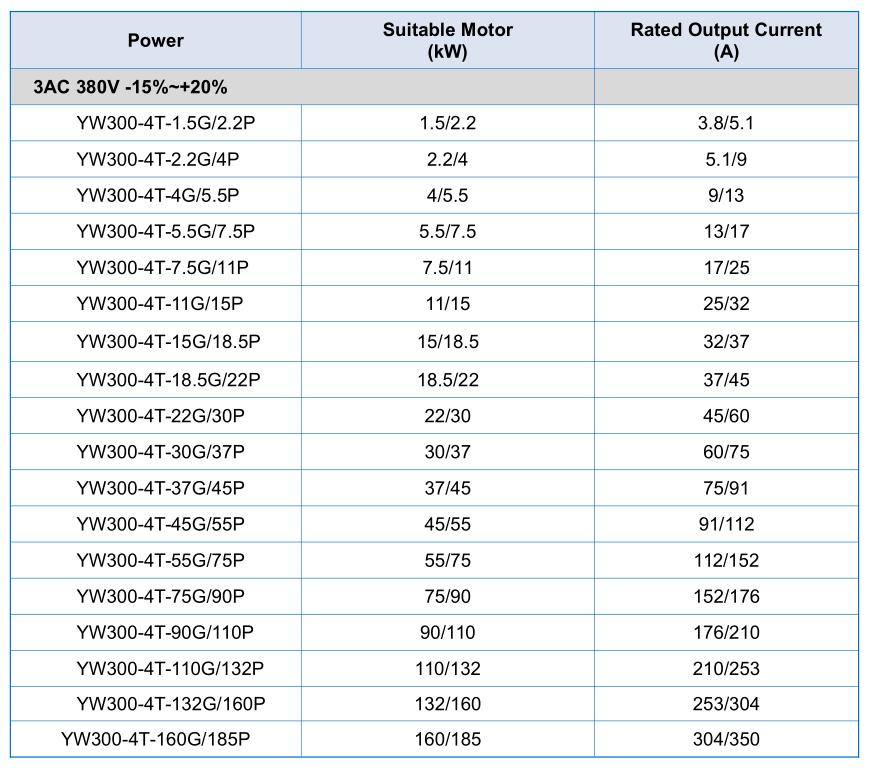The width and height of the screenshot is (875, 775).
Task: Select model YW300-4T-22G/30P
Action: (x=160, y=416)
